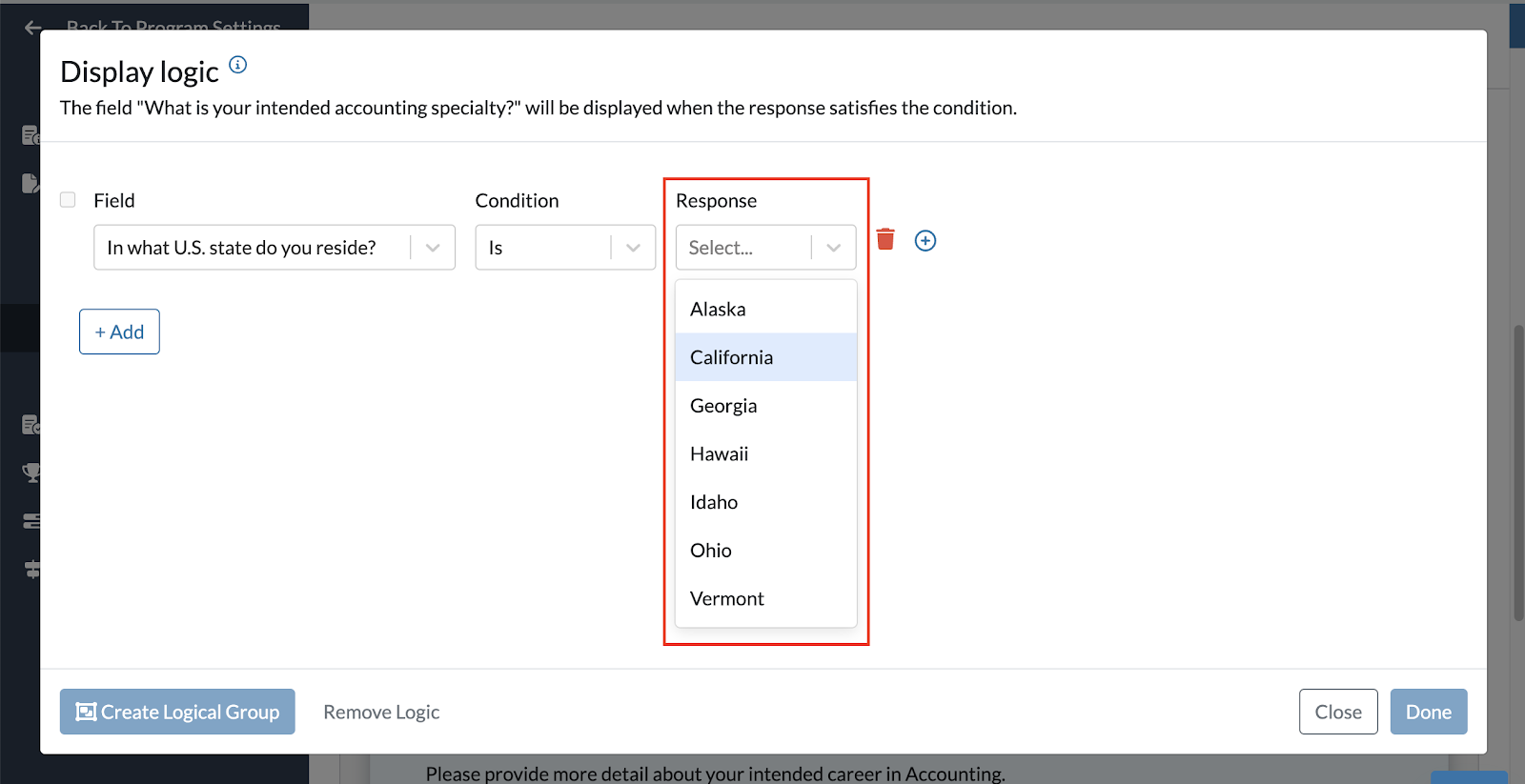Tick the checkbox next to Field label
The height and width of the screenshot is (784, 1525).
[68, 200]
